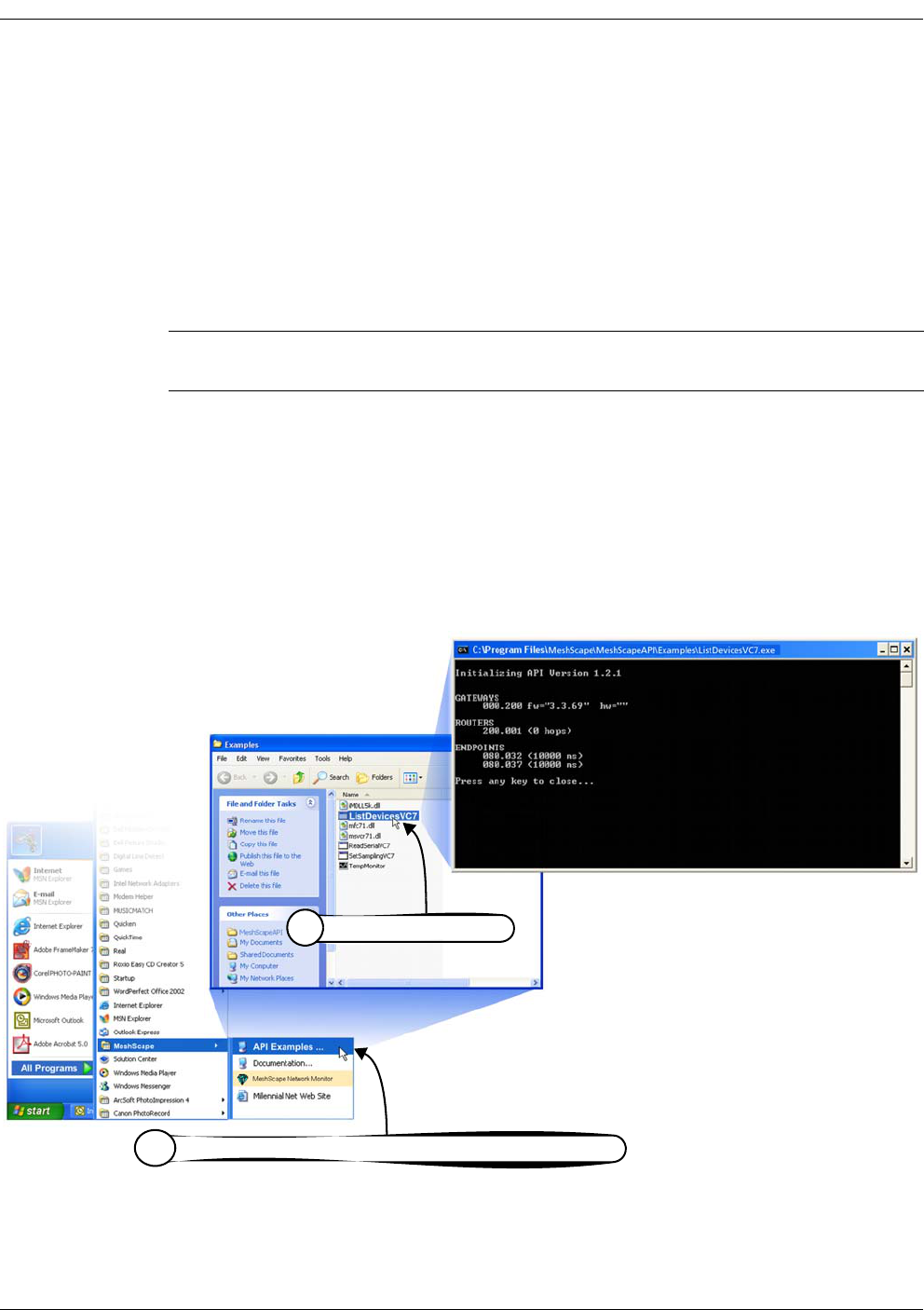Viewport: 924px width, 1310px height.
Task: Open Intel Network Adapters folder
Action: (x=140, y=883)
